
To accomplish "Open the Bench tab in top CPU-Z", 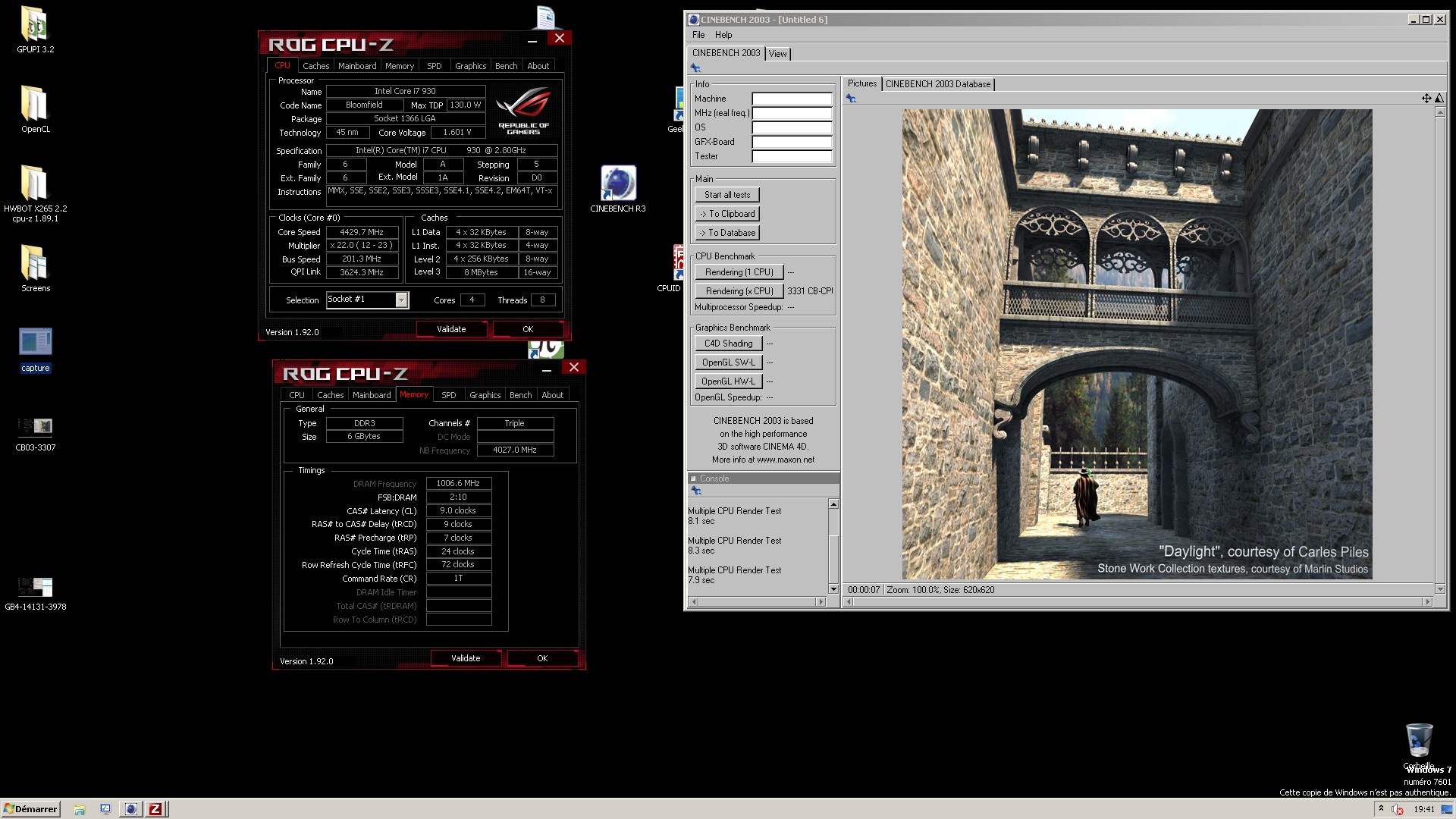I will (x=506, y=66).
